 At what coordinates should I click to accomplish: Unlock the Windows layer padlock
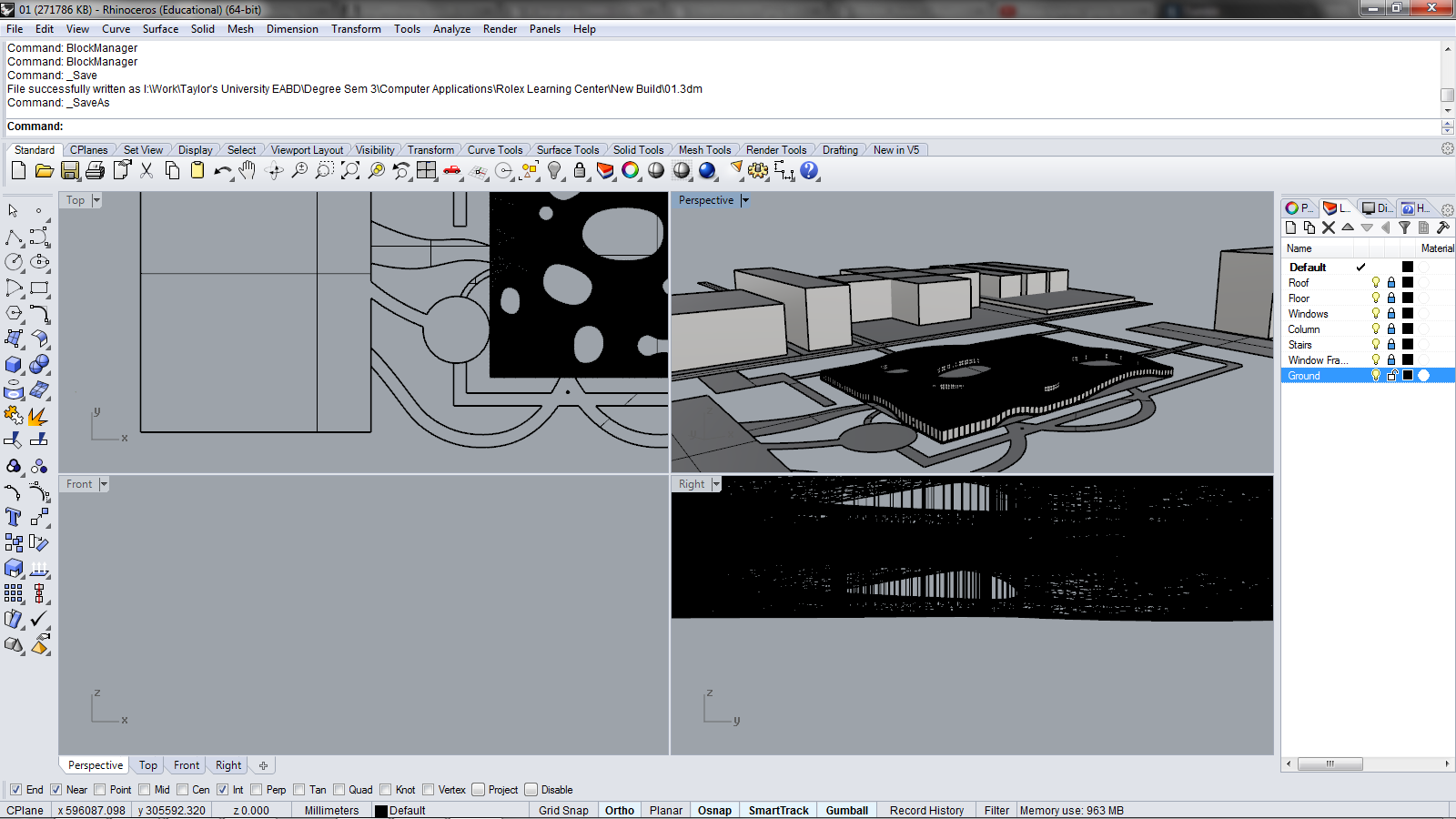pyautogui.click(x=1390, y=313)
